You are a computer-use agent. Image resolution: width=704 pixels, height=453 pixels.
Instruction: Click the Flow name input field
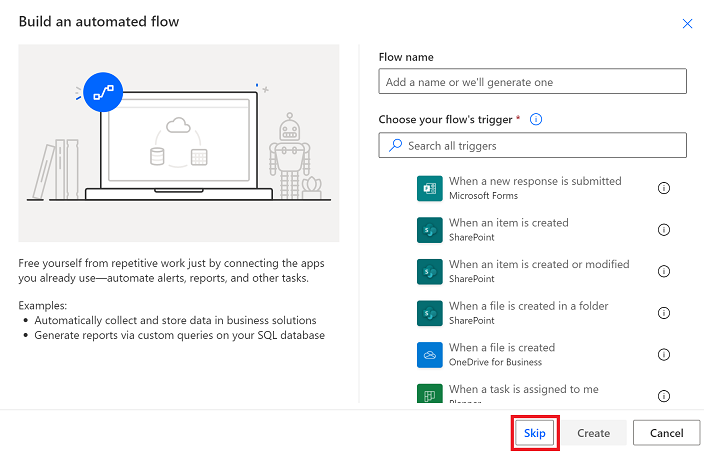[x=532, y=81]
